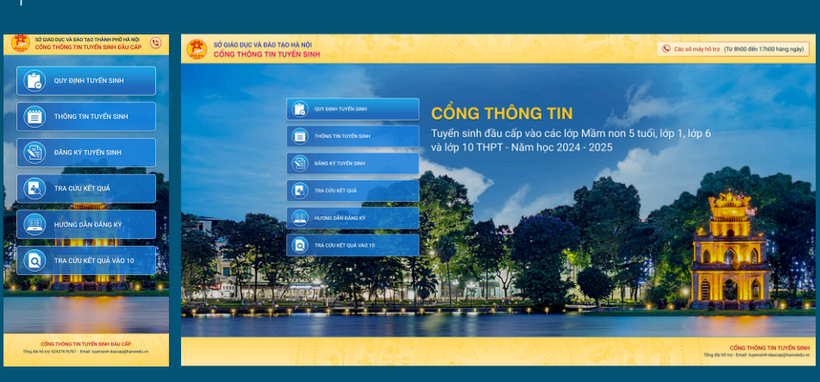Viewport: 820px width, 382px height.
Task: Click the laptop icon on mobile Hướng dẫn đăng ký
Action: point(35,224)
